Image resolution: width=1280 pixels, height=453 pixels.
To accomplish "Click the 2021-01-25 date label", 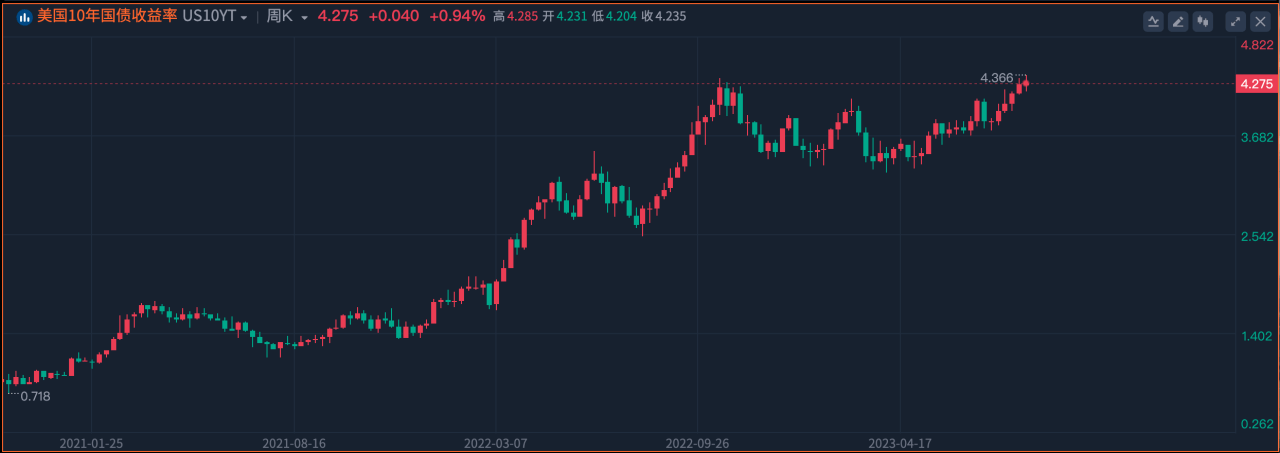I will tap(91, 441).
